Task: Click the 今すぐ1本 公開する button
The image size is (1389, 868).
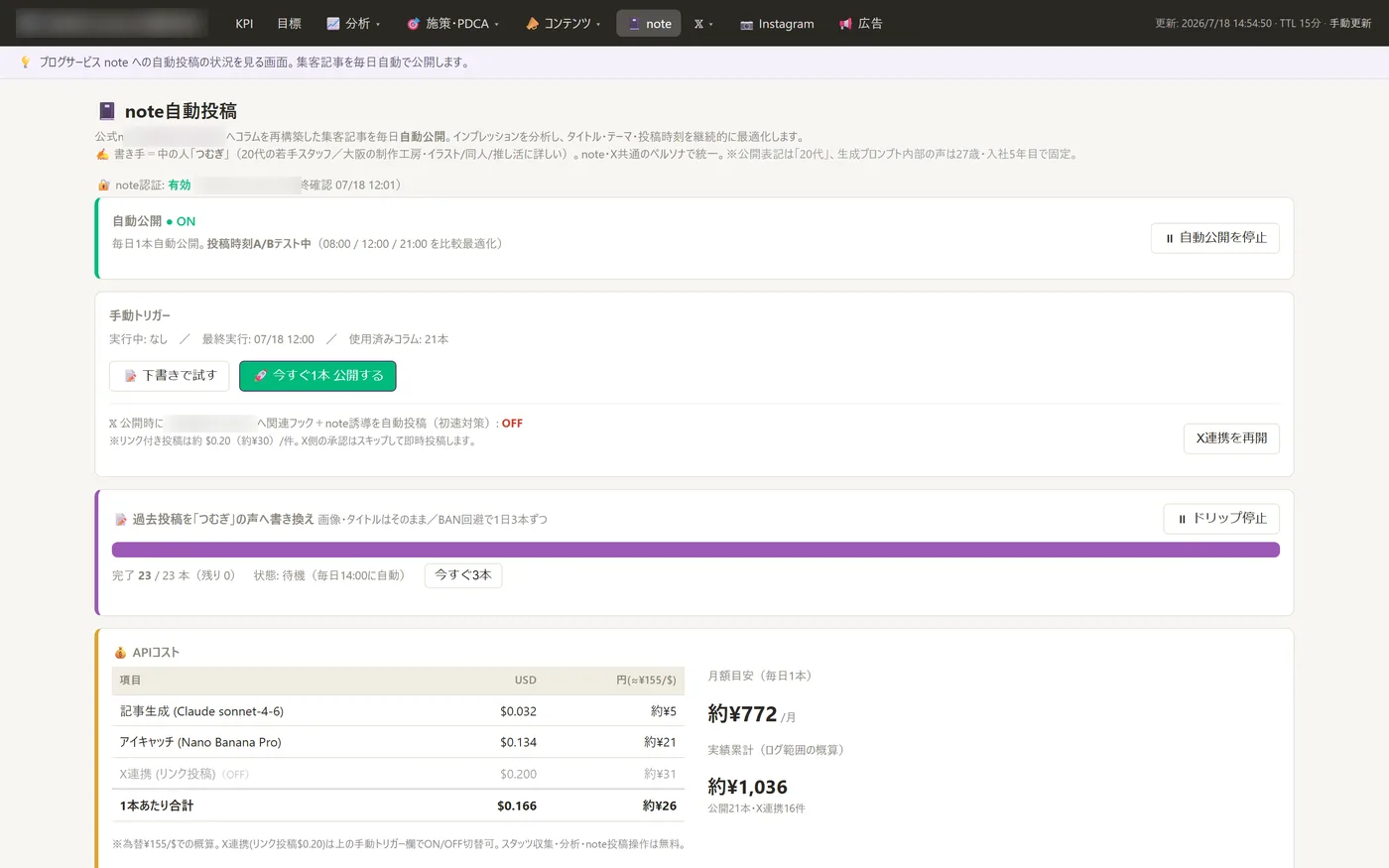Action: [317, 376]
